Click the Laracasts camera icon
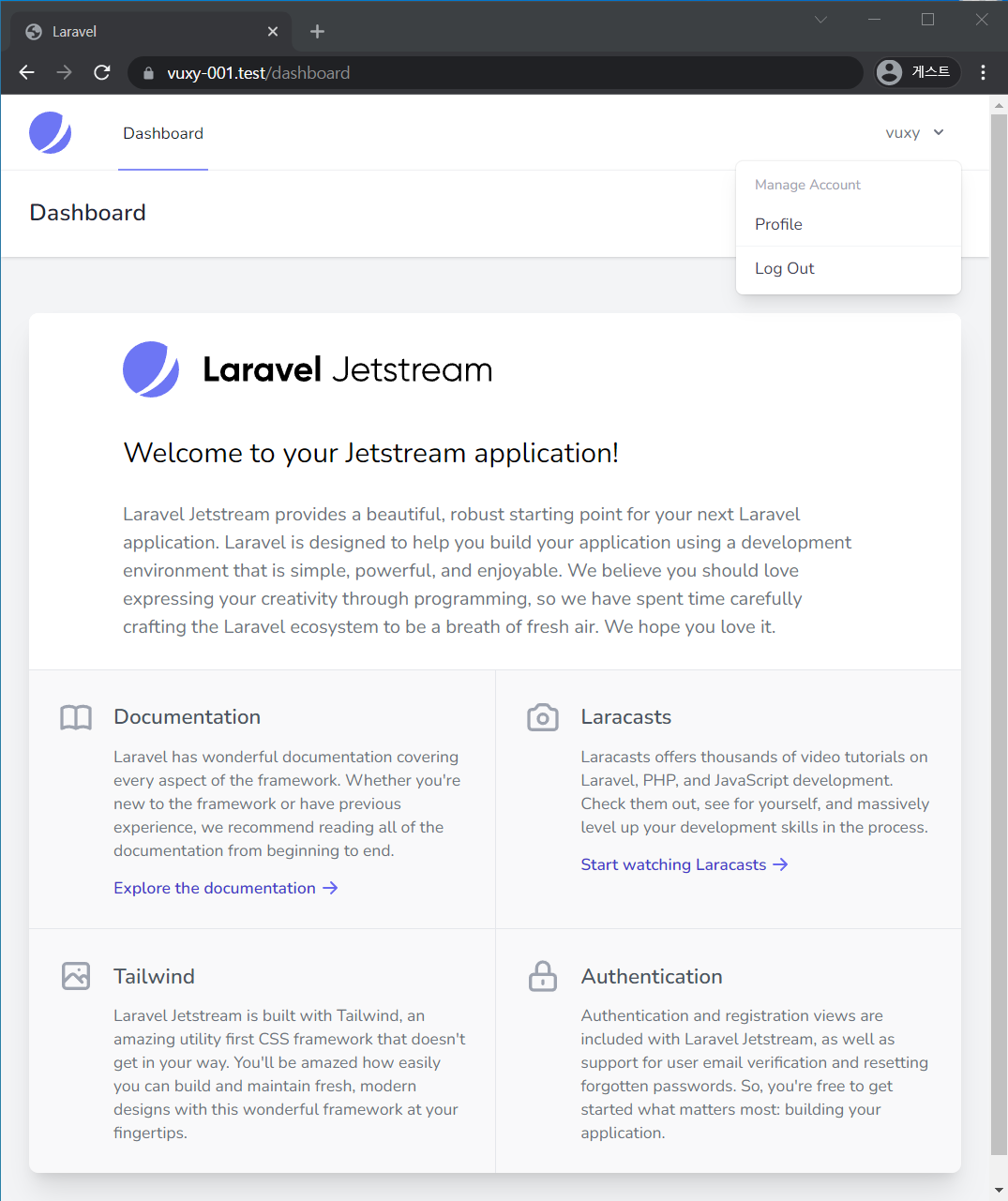 [543, 718]
